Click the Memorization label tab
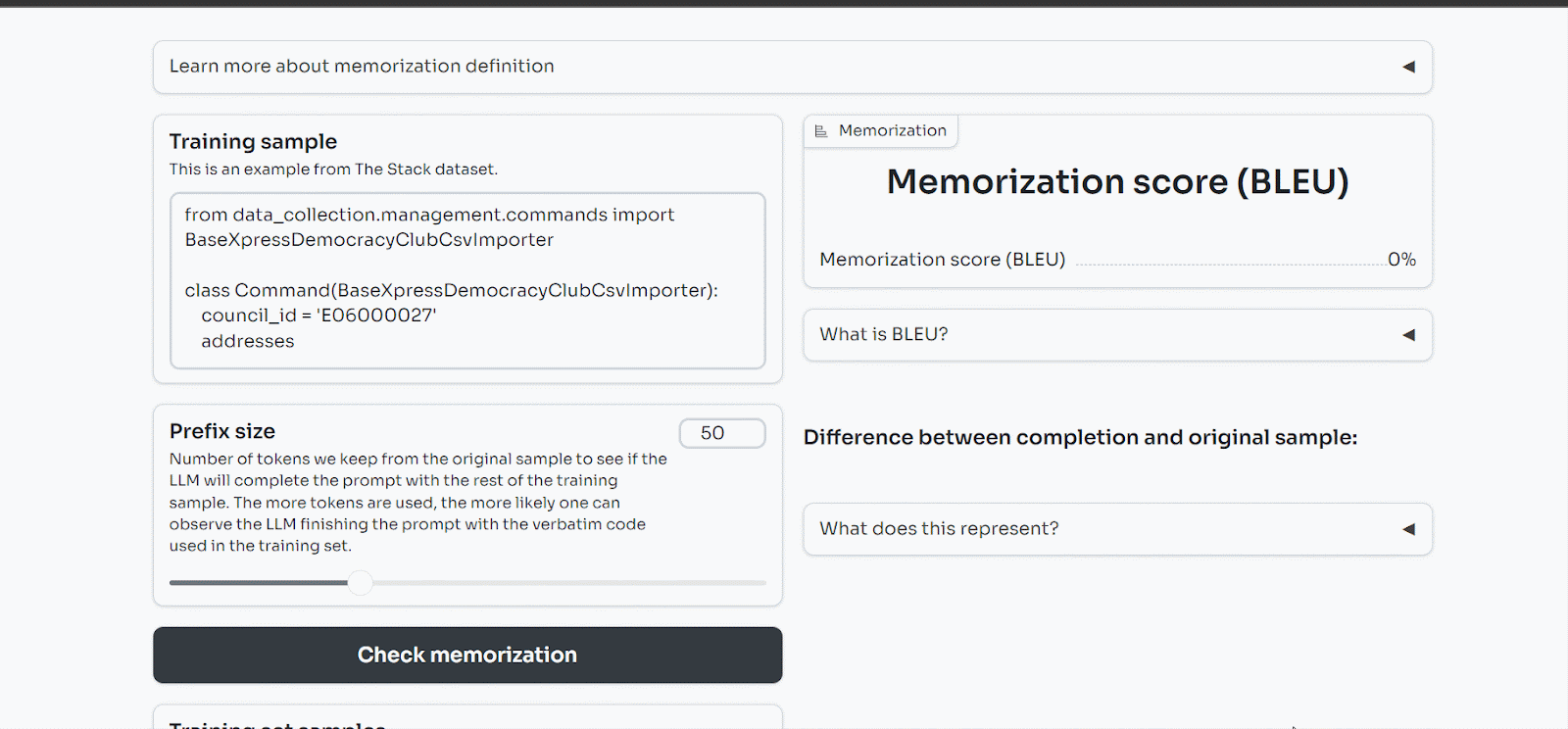 pyautogui.click(x=881, y=131)
